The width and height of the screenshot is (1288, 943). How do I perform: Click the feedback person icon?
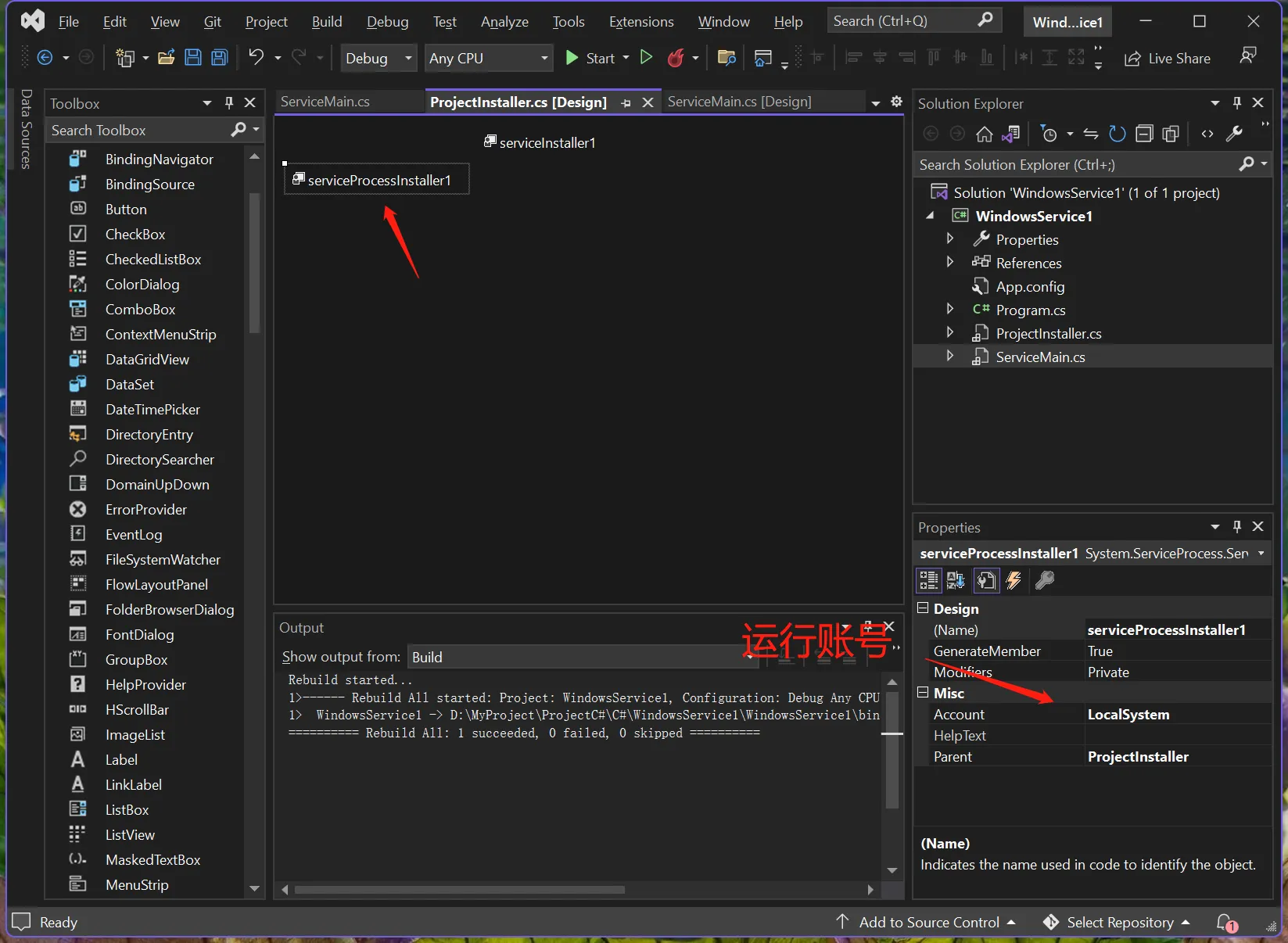pyautogui.click(x=1248, y=56)
